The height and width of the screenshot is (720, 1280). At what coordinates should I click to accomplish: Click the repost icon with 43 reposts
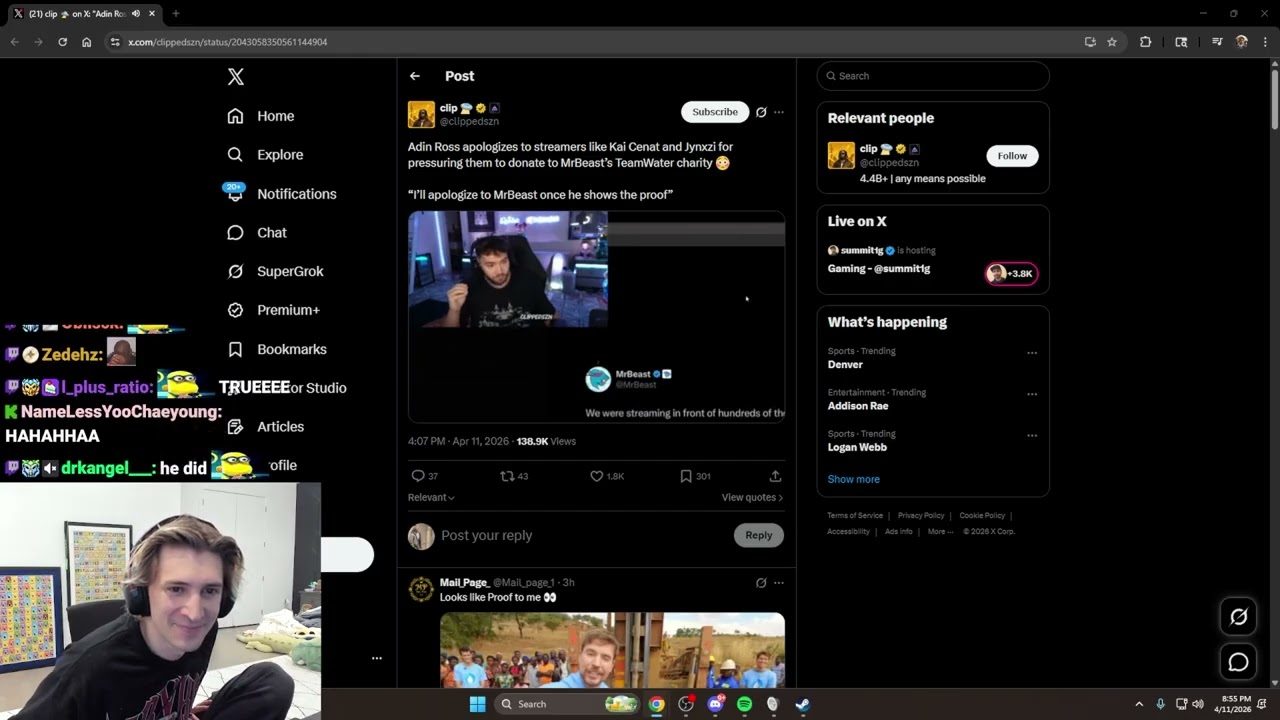tap(514, 476)
